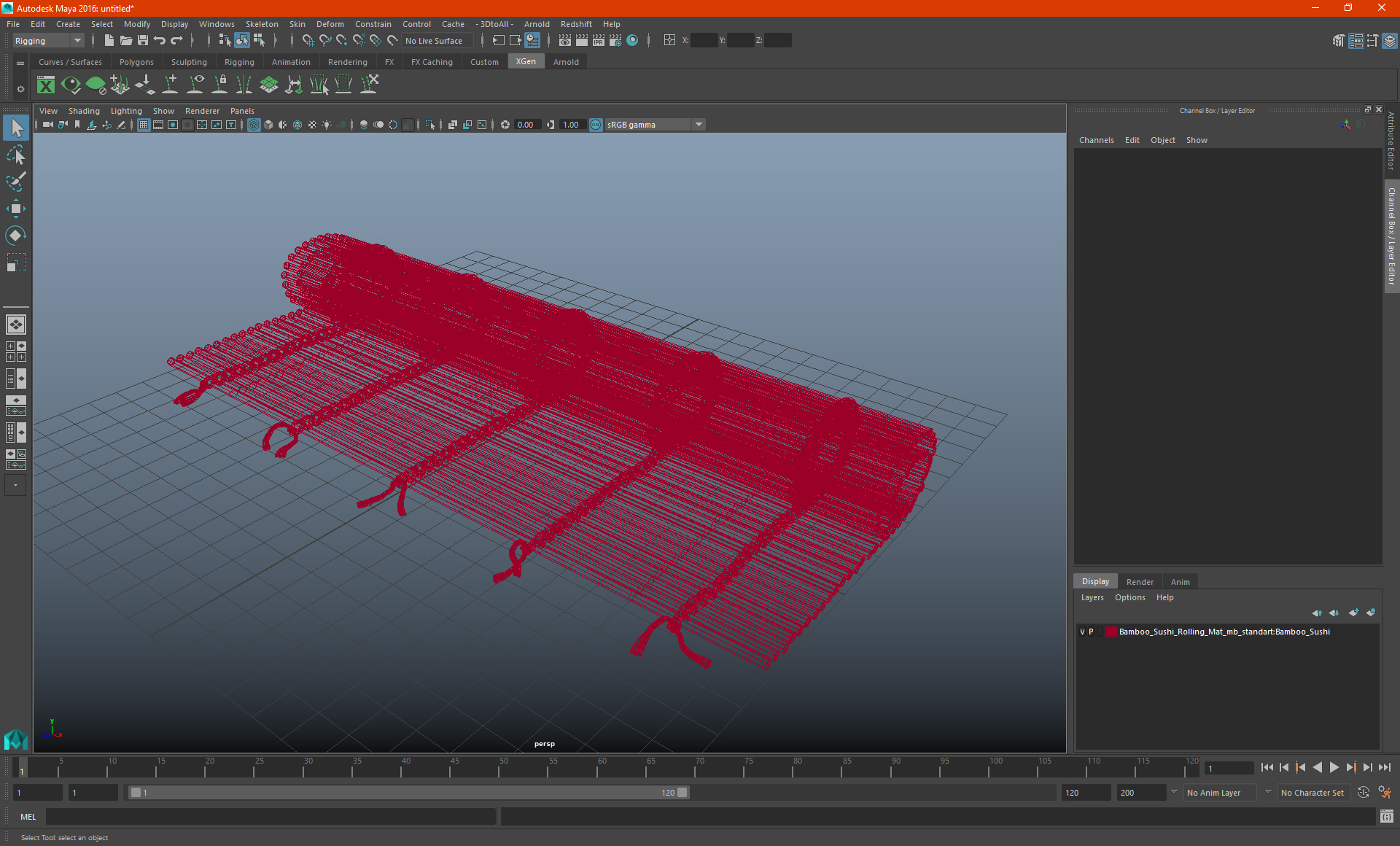1400x846 pixels.
Task: Click the XGen preview eye icon
Action: click(71, 85)
